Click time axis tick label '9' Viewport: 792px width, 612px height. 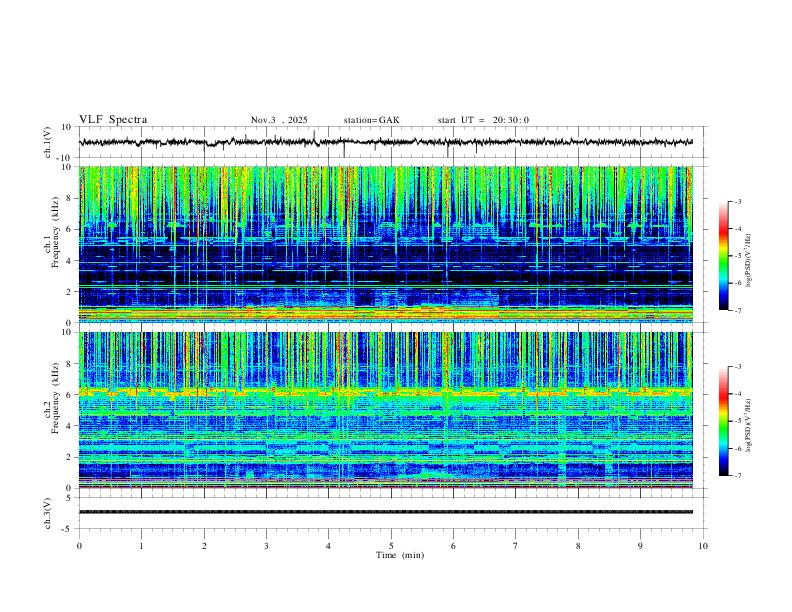pos(640,546)
